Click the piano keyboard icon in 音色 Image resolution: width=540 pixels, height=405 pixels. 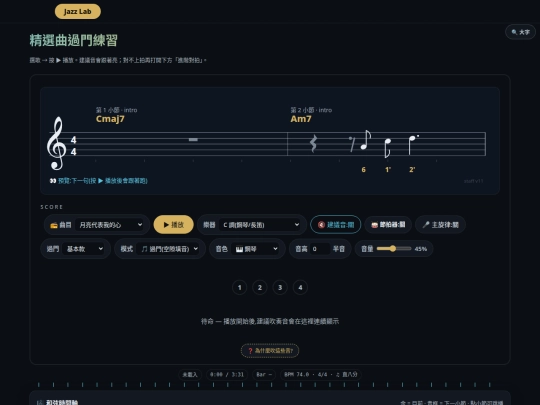click(x=239, y=249)
